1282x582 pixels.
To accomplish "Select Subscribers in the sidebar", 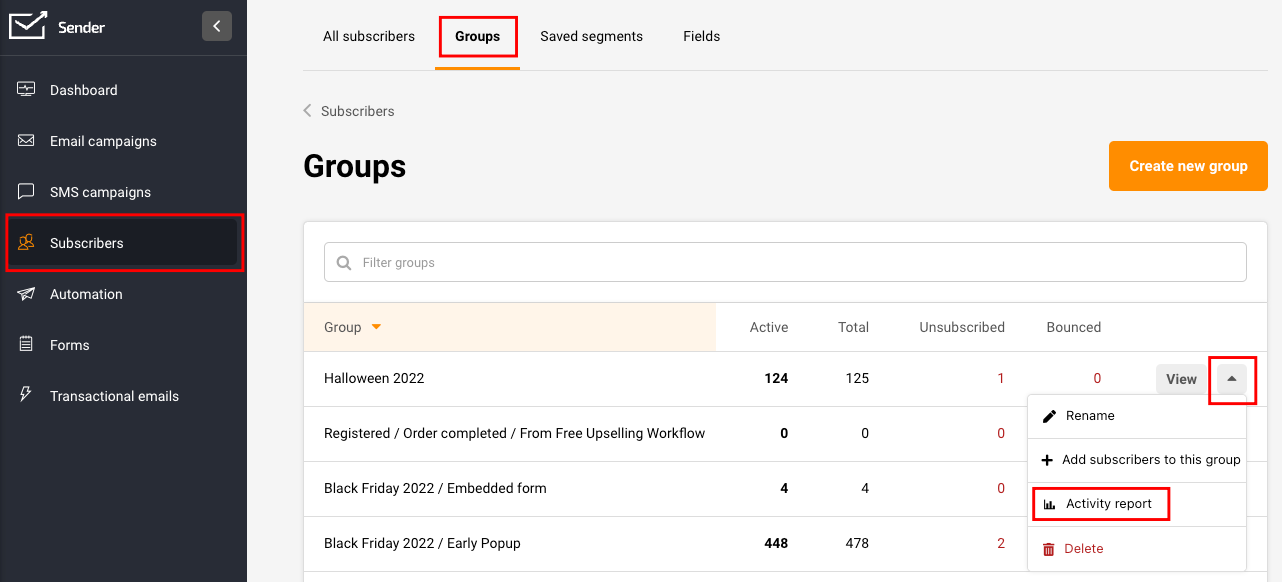I will pos(87,243).
